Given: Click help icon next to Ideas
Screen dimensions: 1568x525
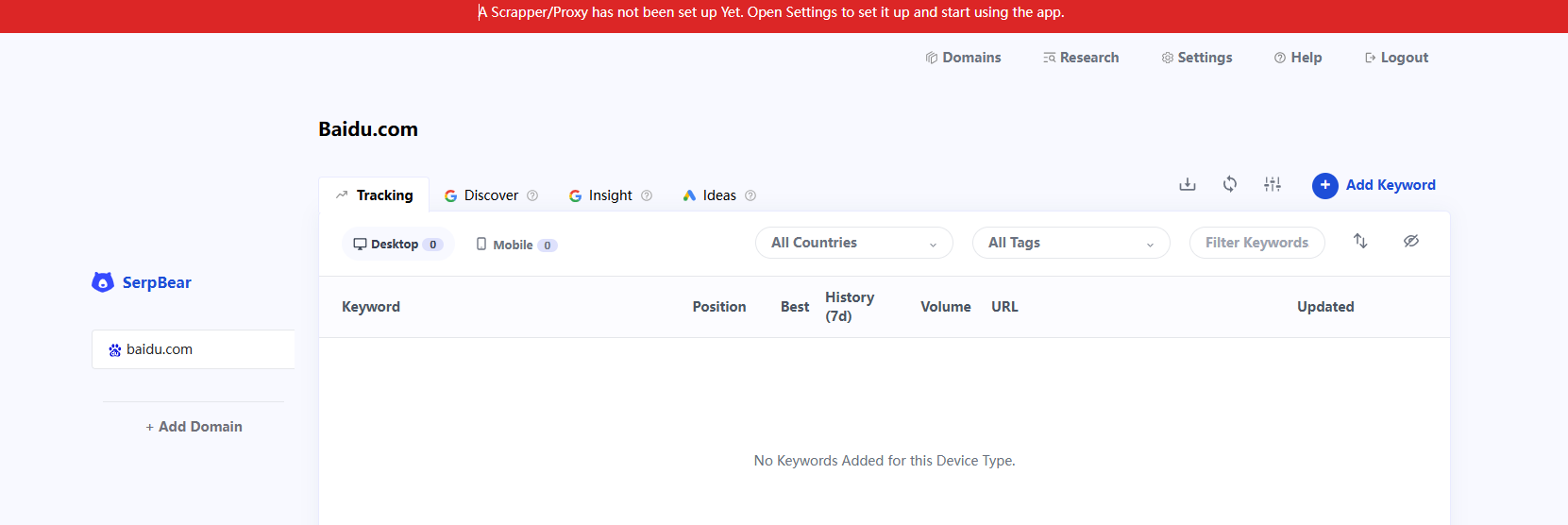Looking at the screenshot, I should pyautogui.click(x=750, y=195).
